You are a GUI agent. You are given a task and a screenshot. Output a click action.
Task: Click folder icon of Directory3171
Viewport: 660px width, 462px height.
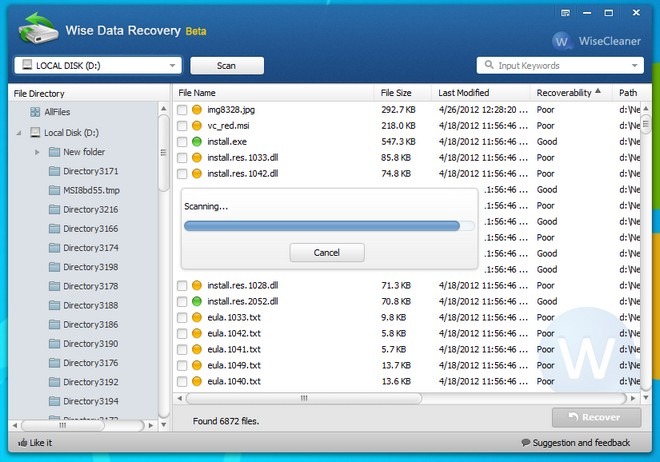(x=54, y=171)
